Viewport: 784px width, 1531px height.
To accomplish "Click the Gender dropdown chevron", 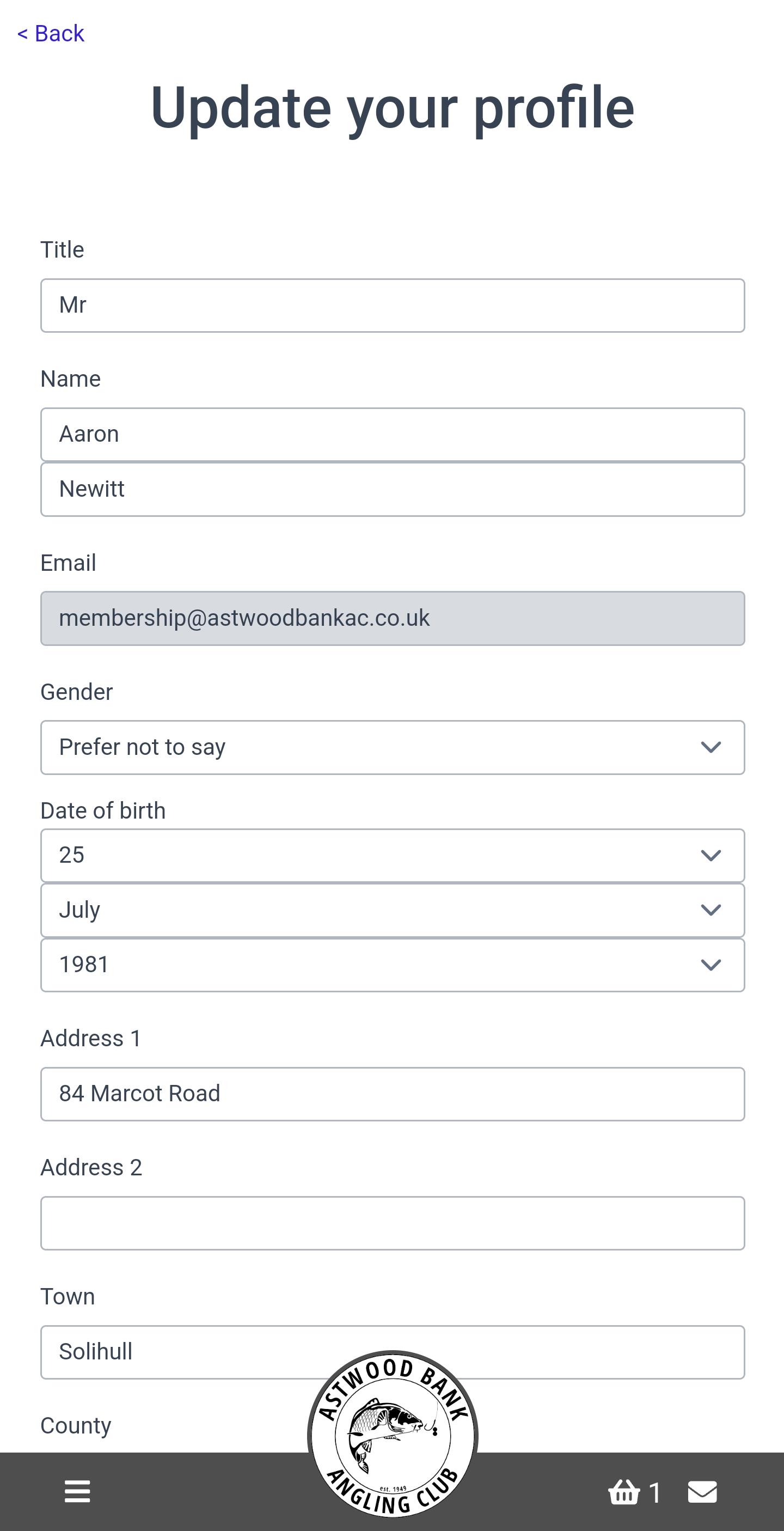I will tap(711, 747).
